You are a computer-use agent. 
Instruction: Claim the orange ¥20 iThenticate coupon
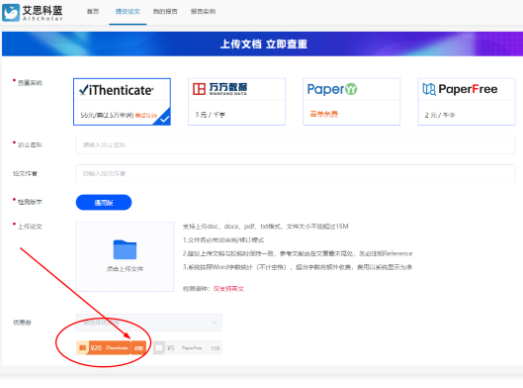click(111, 348)
